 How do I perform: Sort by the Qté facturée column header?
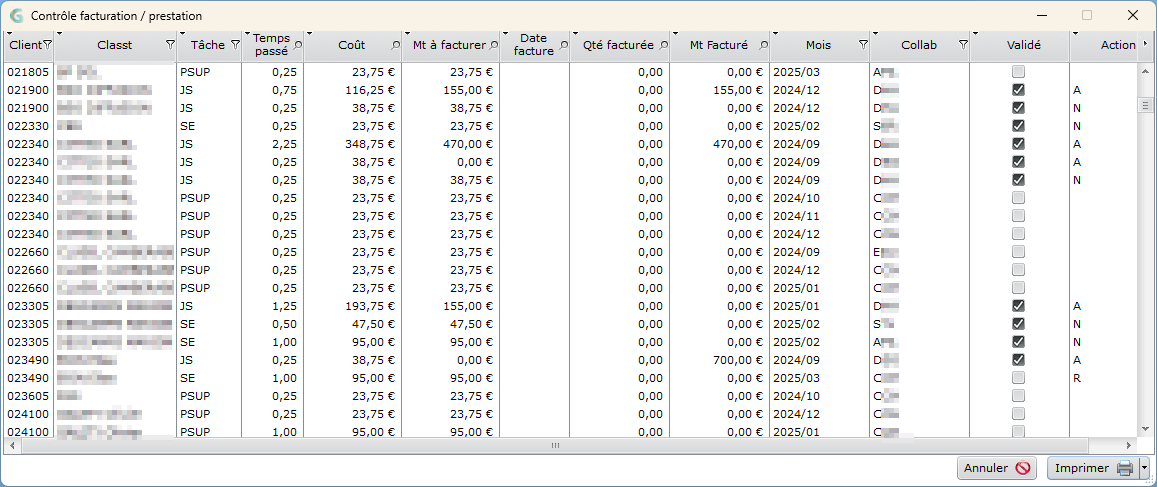coord(618,45)
